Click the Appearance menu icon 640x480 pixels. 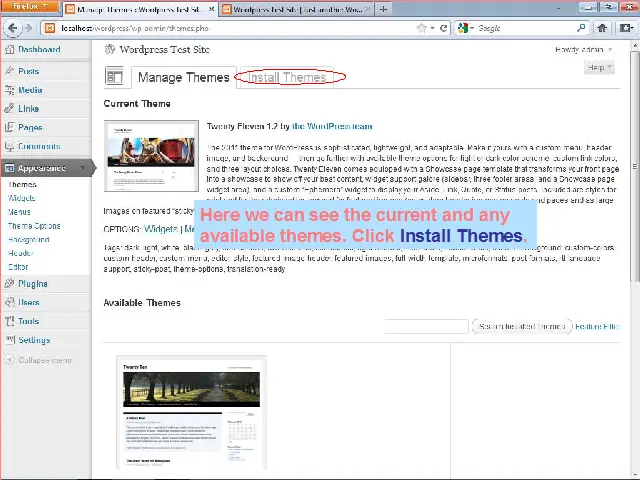pyautogui.click(x=9, y=168)
